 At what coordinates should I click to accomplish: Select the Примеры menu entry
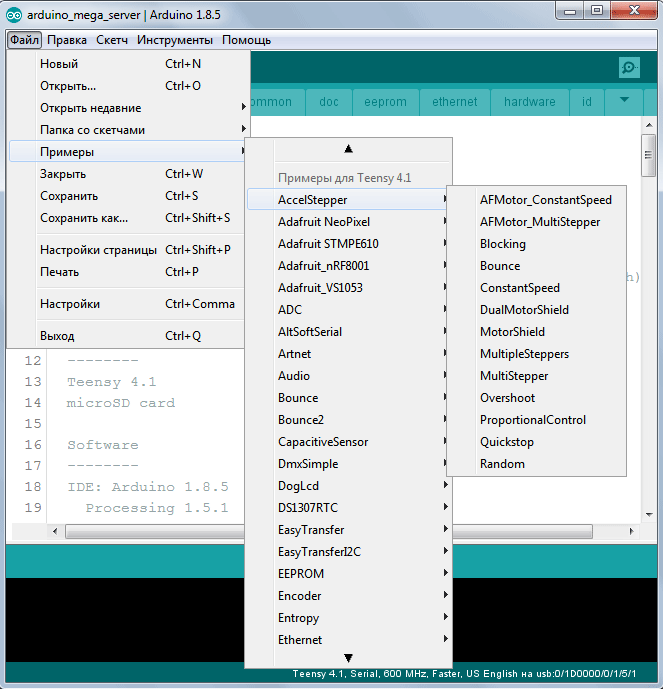tap(127, 152)
